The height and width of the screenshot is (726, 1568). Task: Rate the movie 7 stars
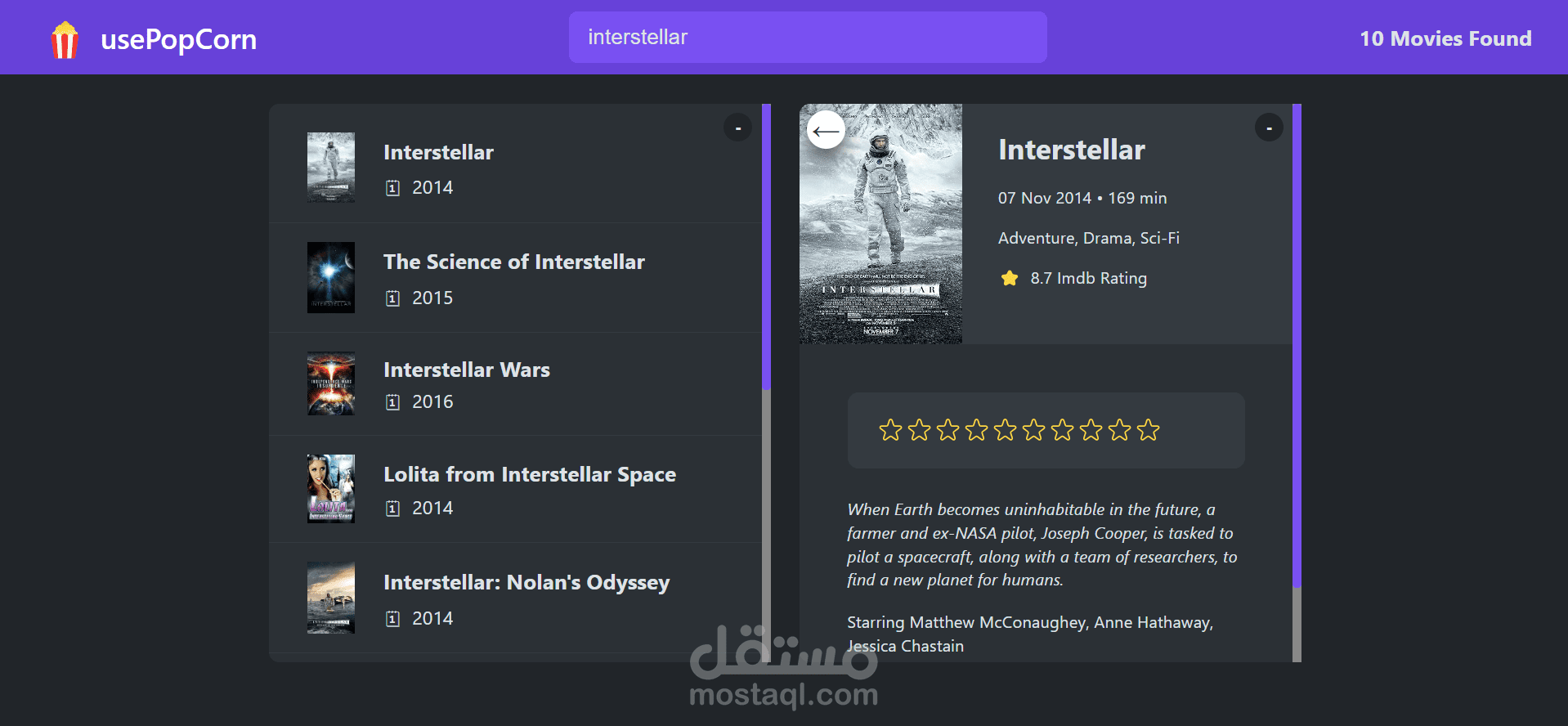[x=1062, y=430]
